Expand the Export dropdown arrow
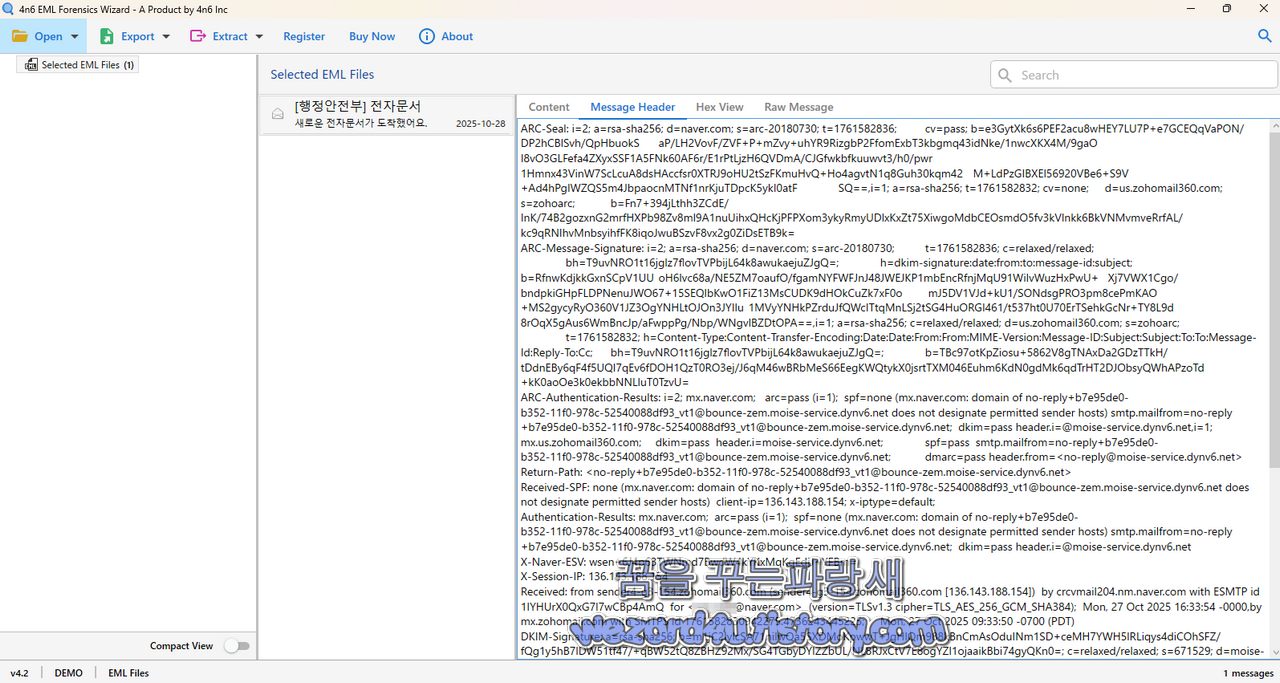This screenshot has width=1280, height=683. tap(166, 37)
